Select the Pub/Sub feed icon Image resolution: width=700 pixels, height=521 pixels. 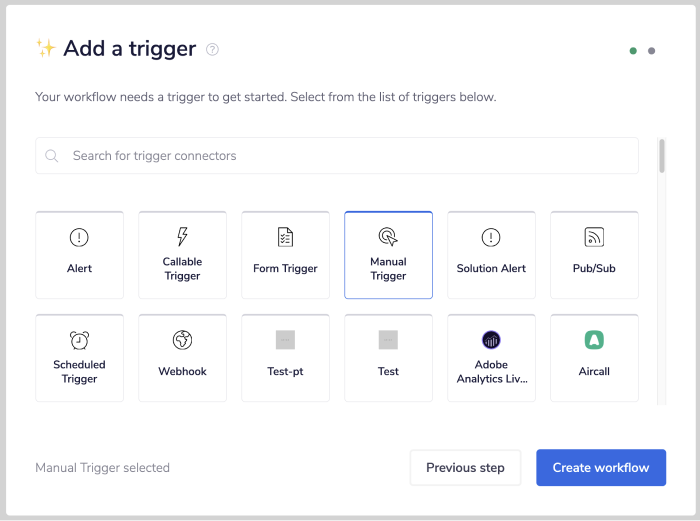(x=594, y=237)
